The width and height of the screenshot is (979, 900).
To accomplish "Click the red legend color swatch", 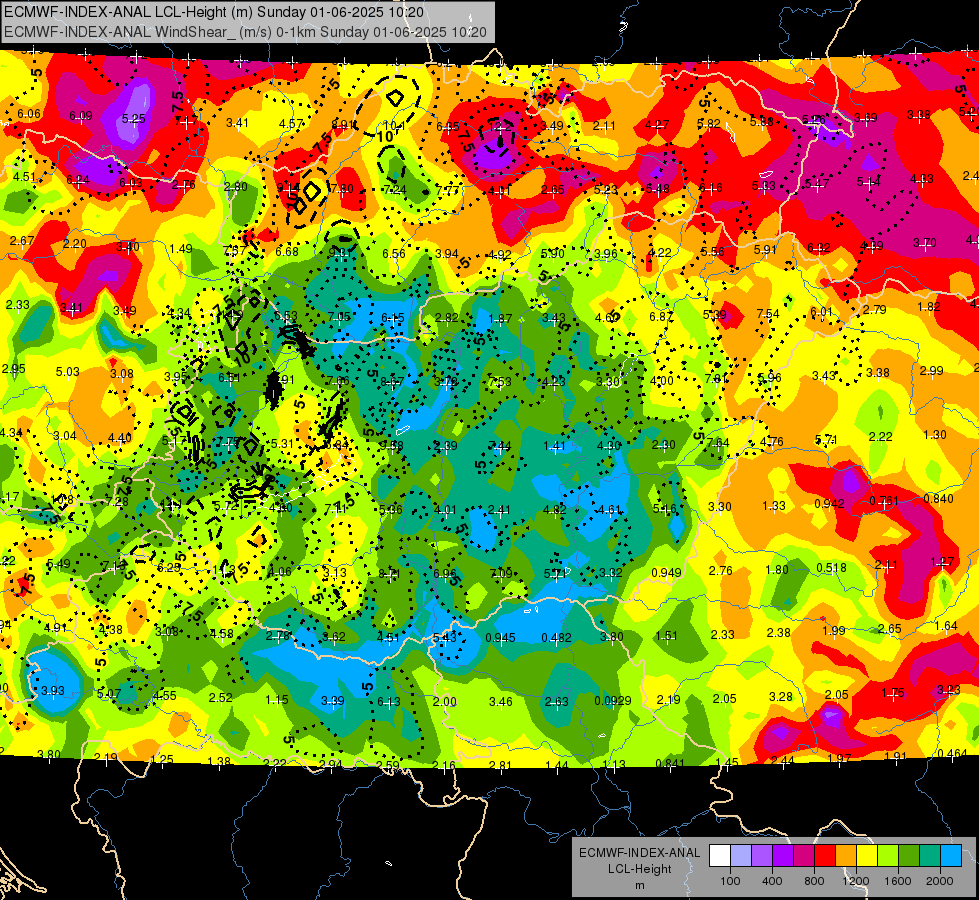I will click(825, 856).
